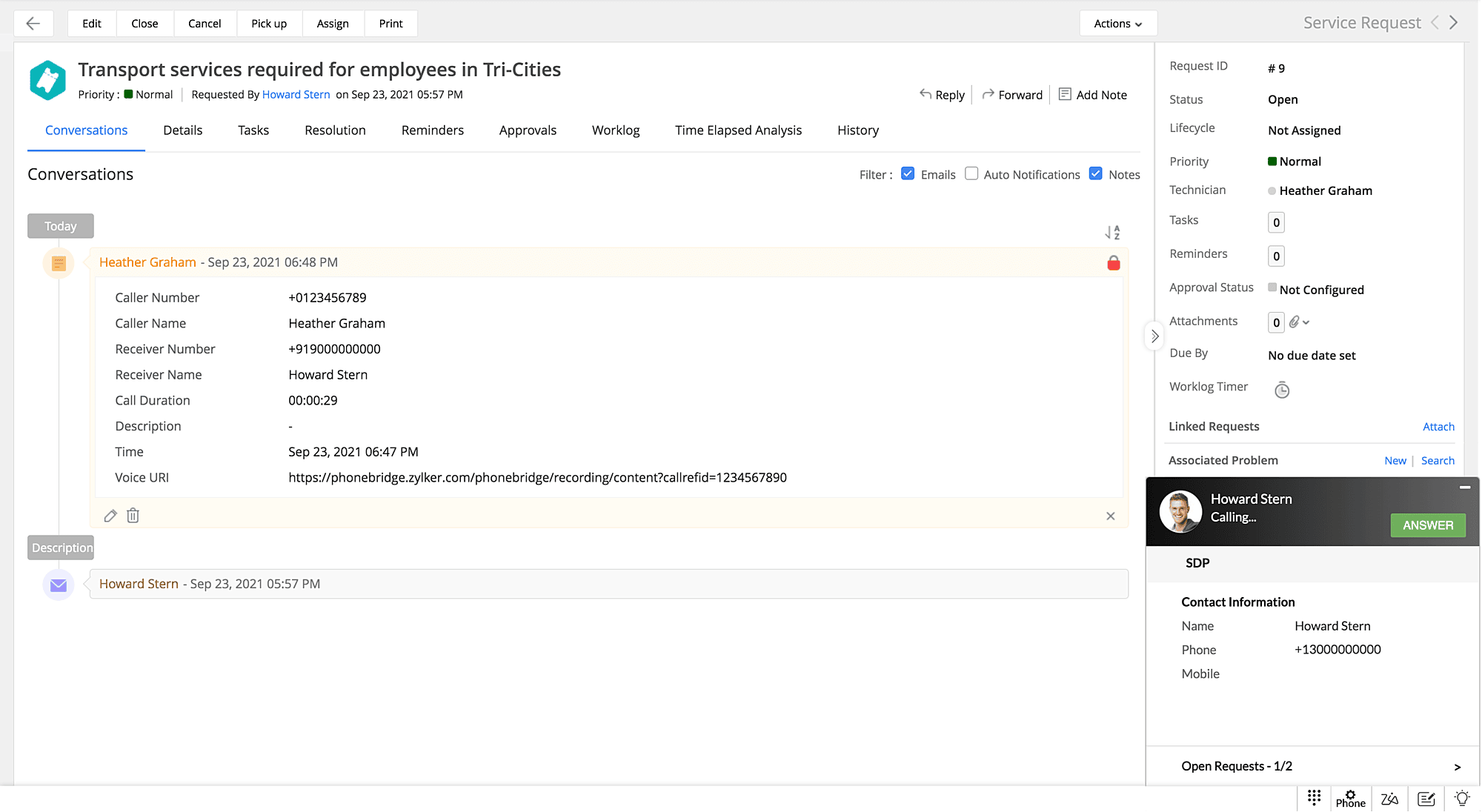Click the red lock icon on the note
This screenshot has height=812, width=1482.
pyautogui.click(x=1113, y=263)
